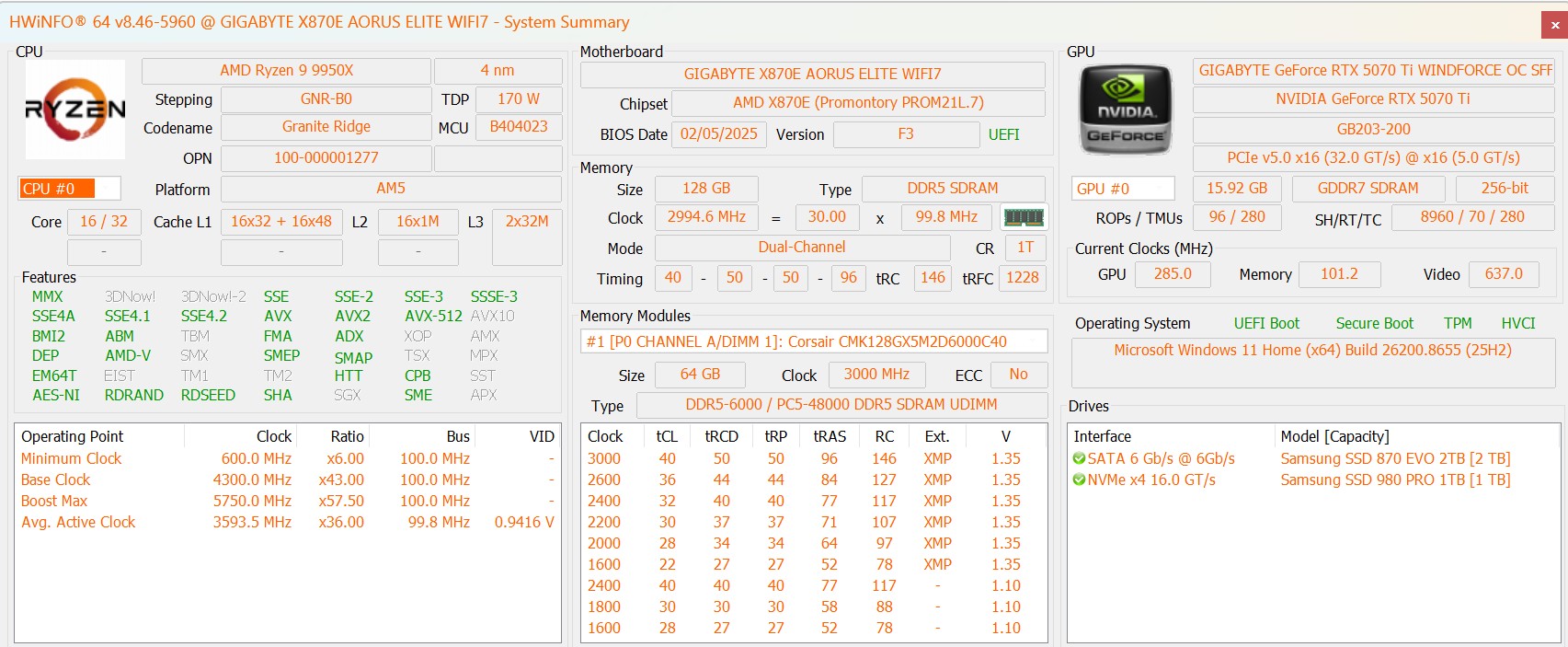Click the NVIDIA GeForce logo image
The width and height of the screenshot is (1568, 647).
coord(1126,110)
